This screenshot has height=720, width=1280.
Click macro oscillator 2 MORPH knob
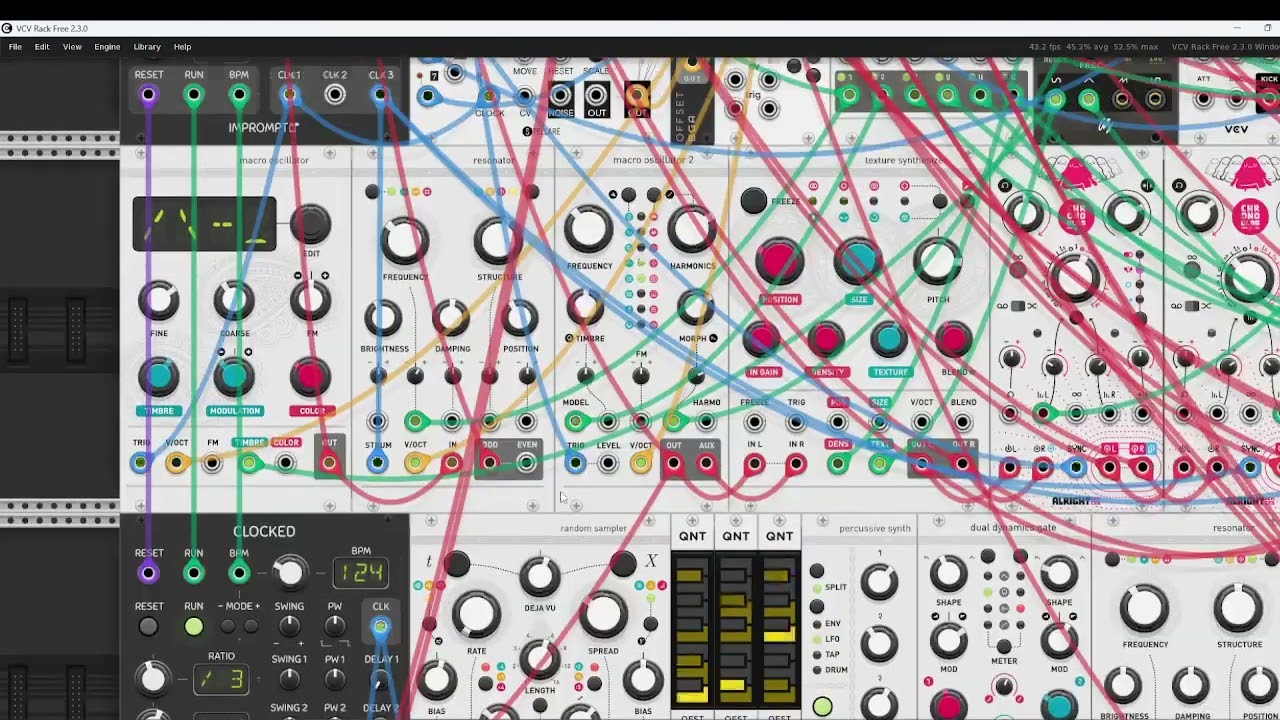click(x=694, y=308)
